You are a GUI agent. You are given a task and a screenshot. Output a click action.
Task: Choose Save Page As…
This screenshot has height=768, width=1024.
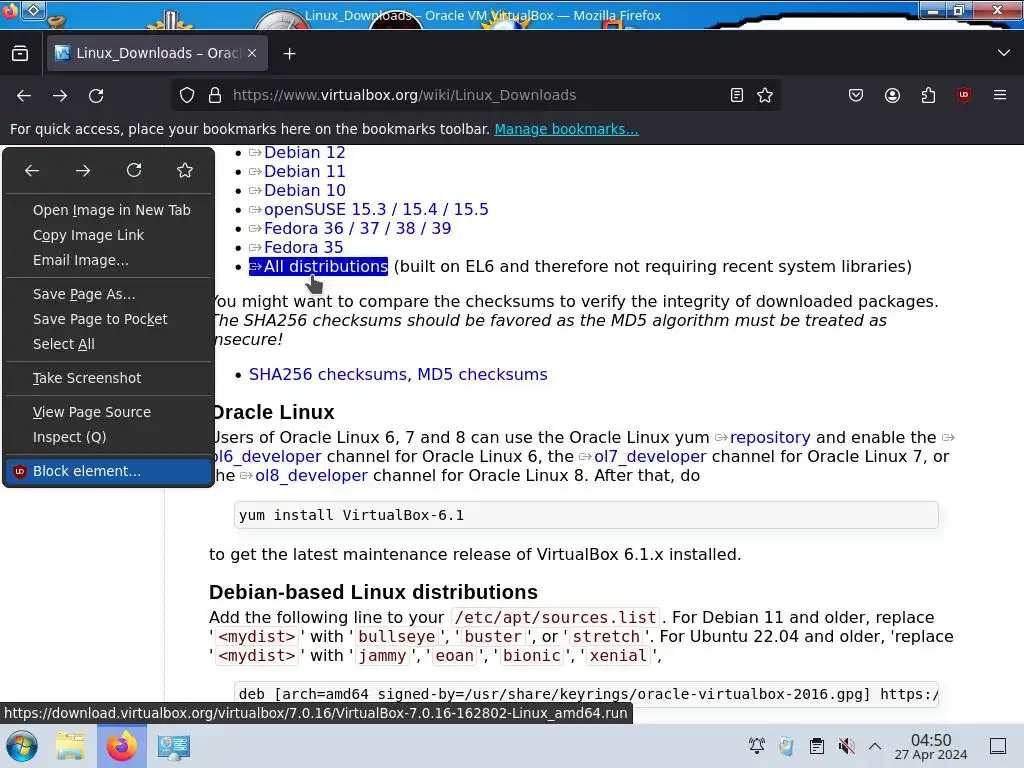[x=108, y=294]
